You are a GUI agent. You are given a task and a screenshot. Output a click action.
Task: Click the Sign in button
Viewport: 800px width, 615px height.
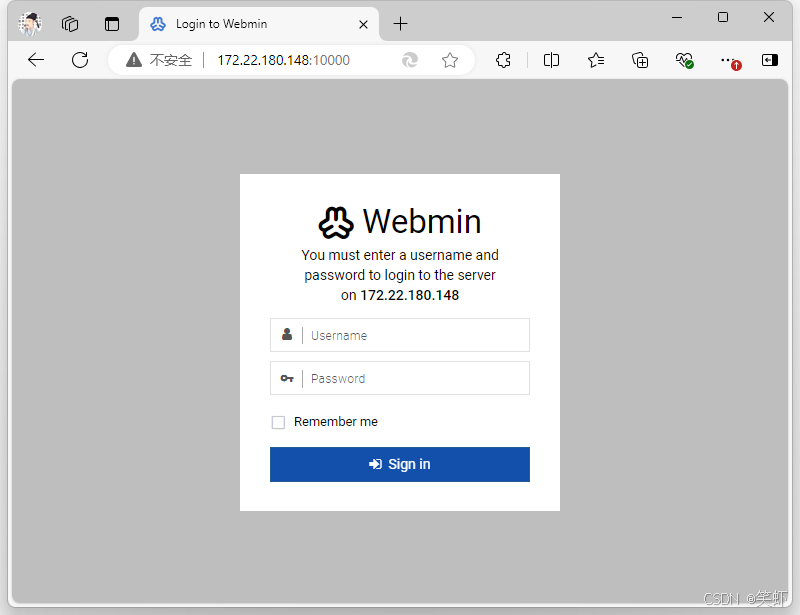[400, 464]
